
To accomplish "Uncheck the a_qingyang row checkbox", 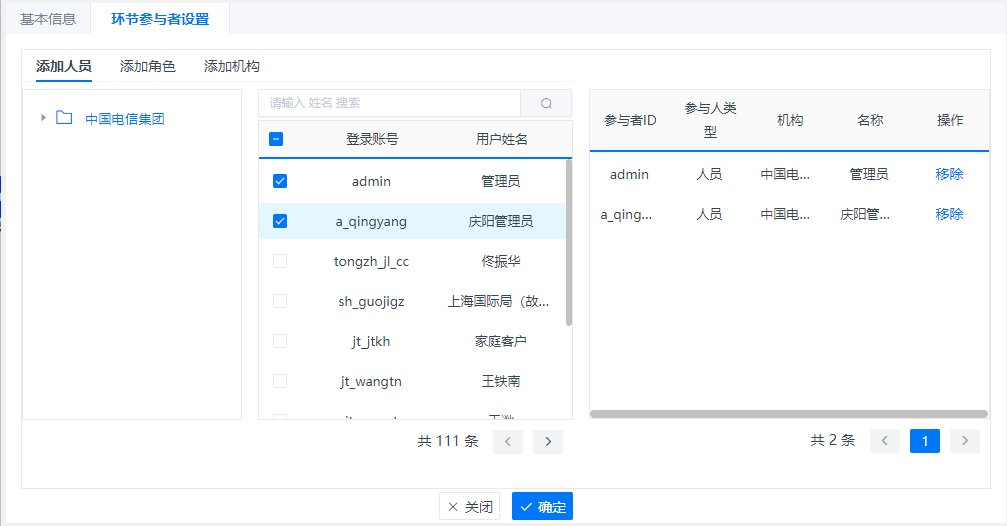I will pos(280,221).
